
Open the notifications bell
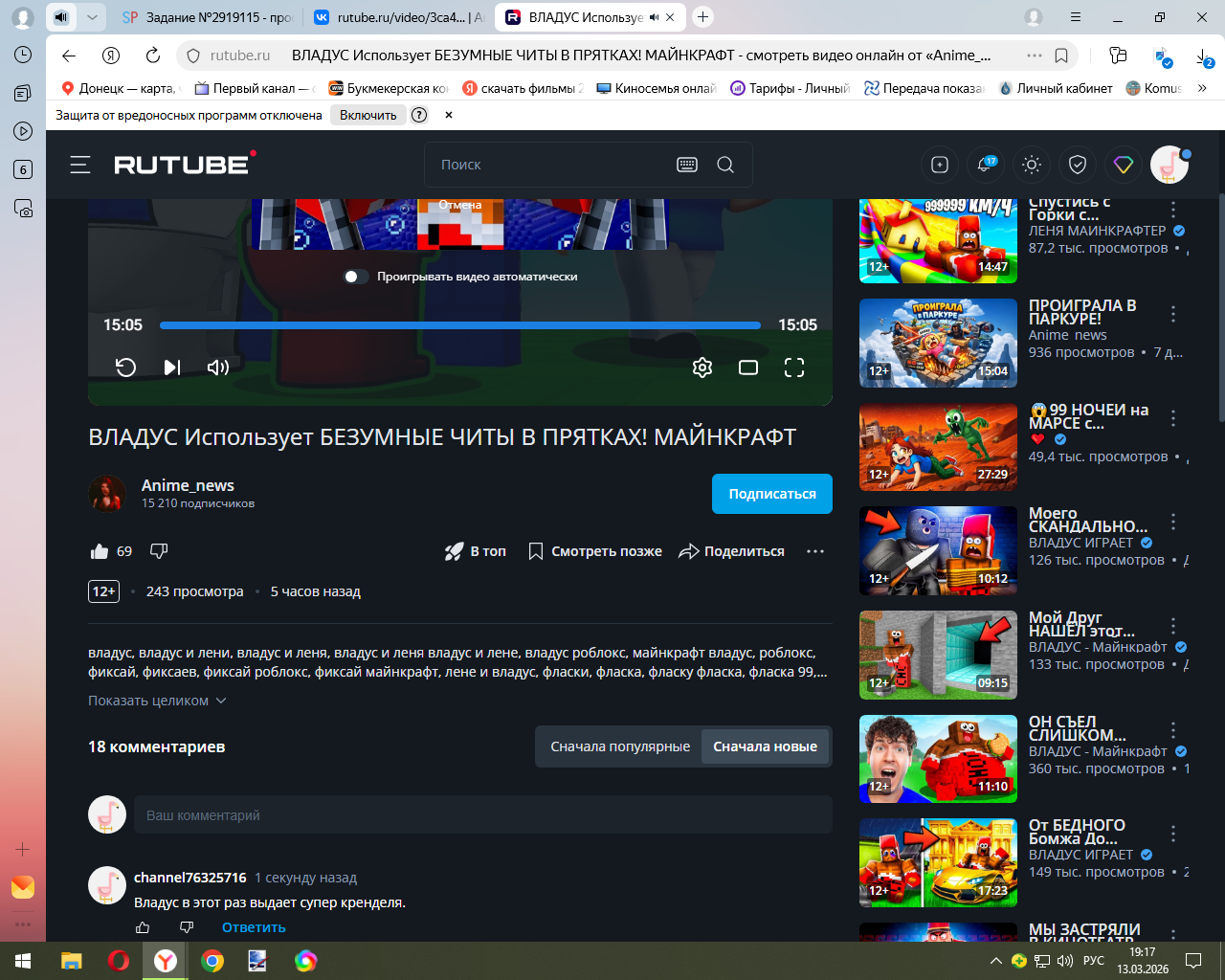pyautogui.click(x=985, y=165)
